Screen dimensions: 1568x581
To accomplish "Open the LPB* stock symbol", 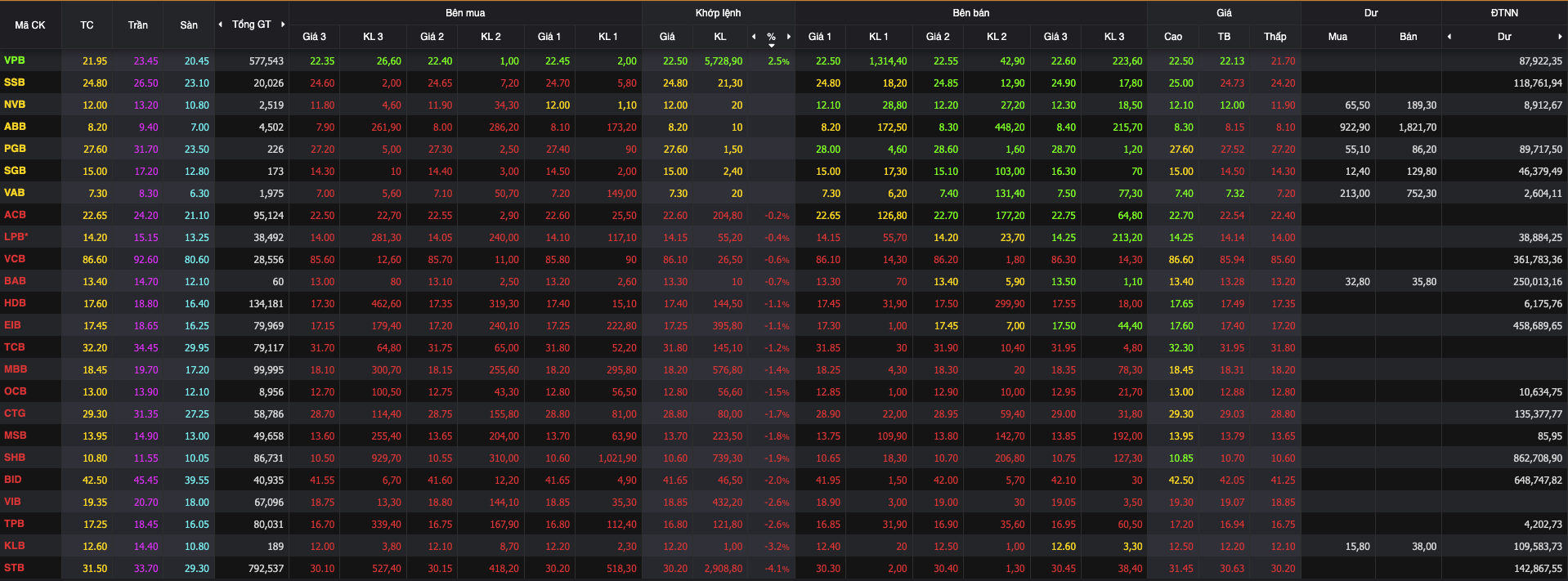I will [16, 237].
